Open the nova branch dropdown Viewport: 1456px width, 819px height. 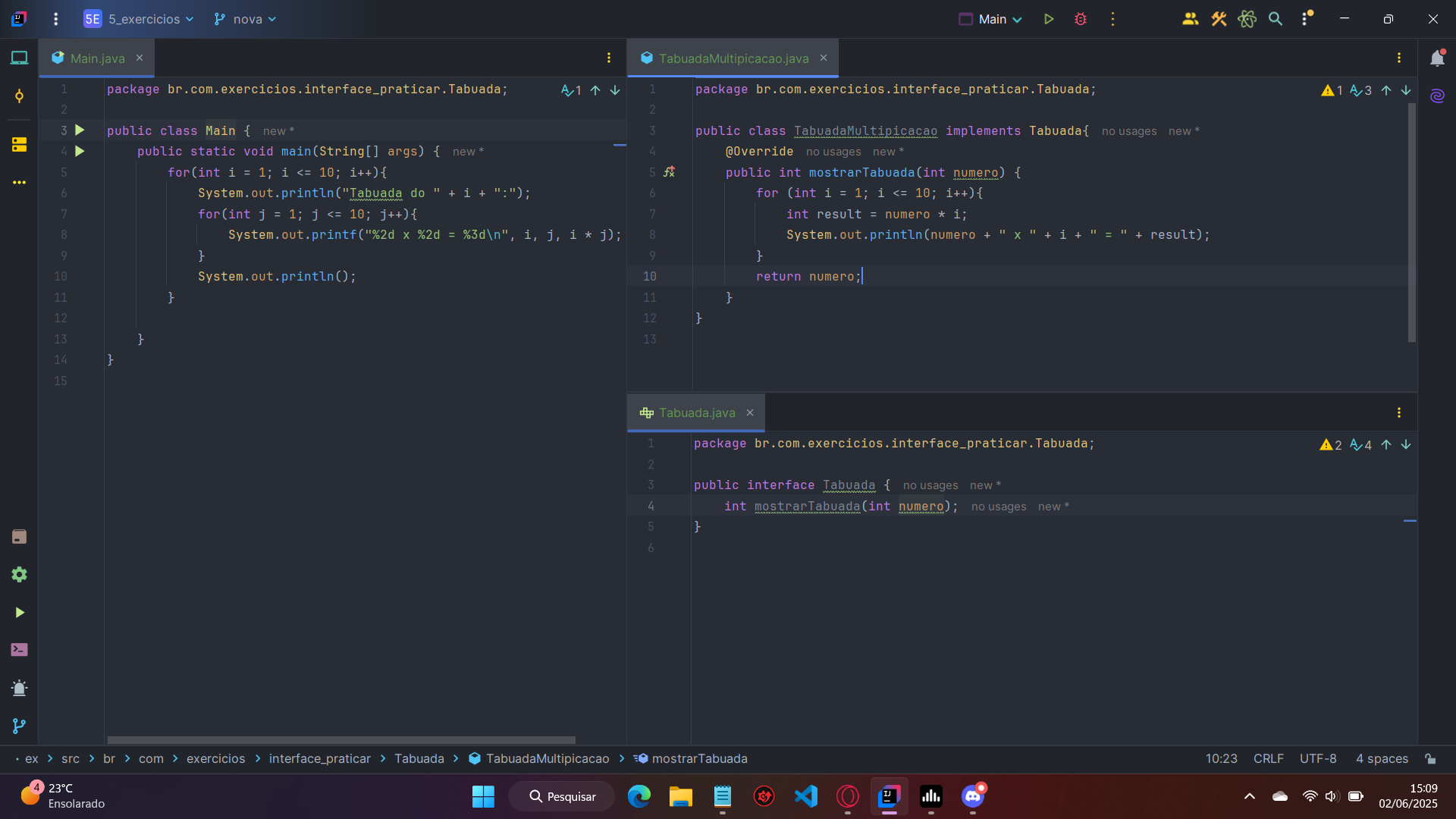pyautogui.click(x=245, y=19)
